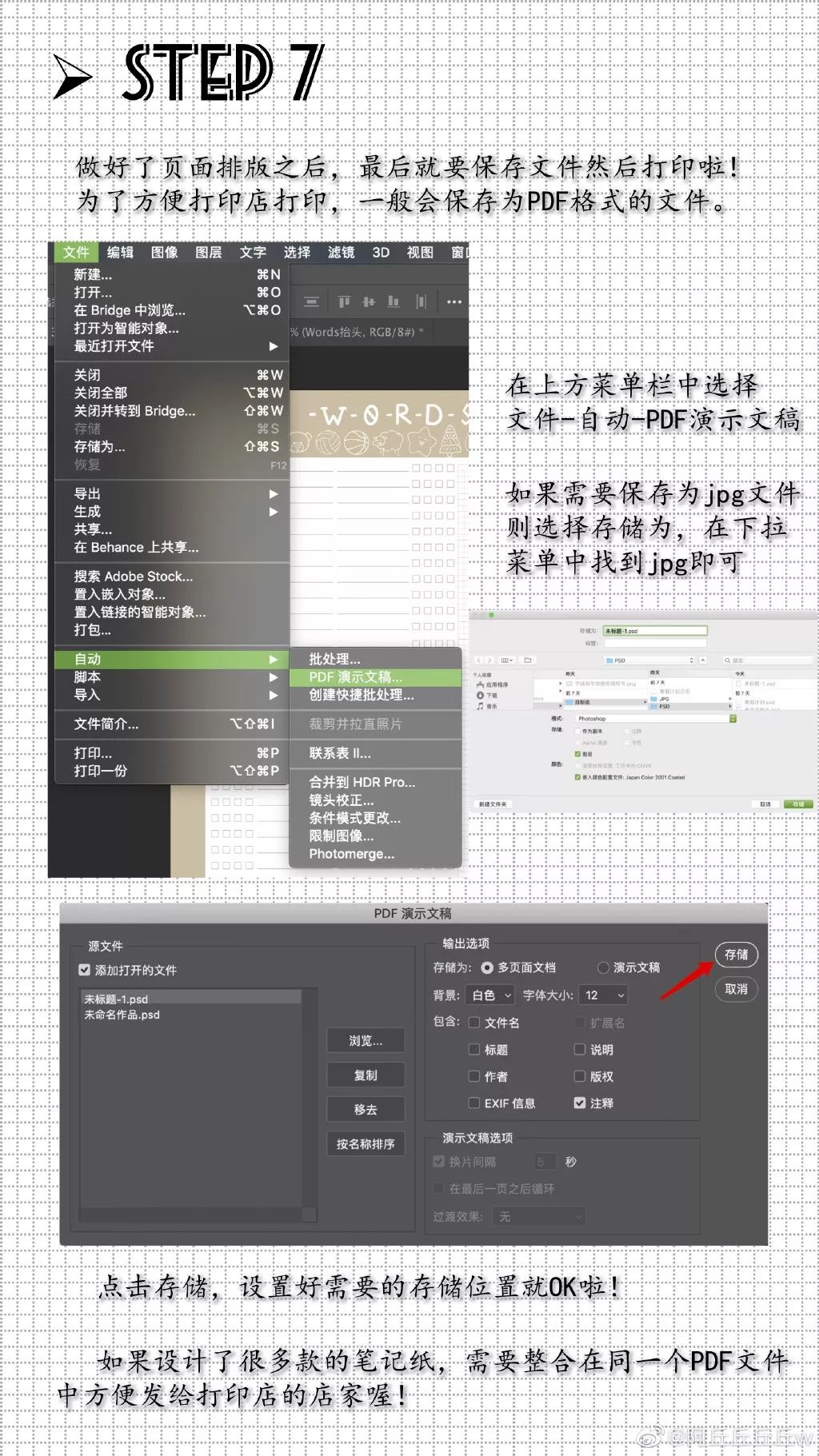
Task: Enable the 版权 checkbox
Action: [580, 1076]
